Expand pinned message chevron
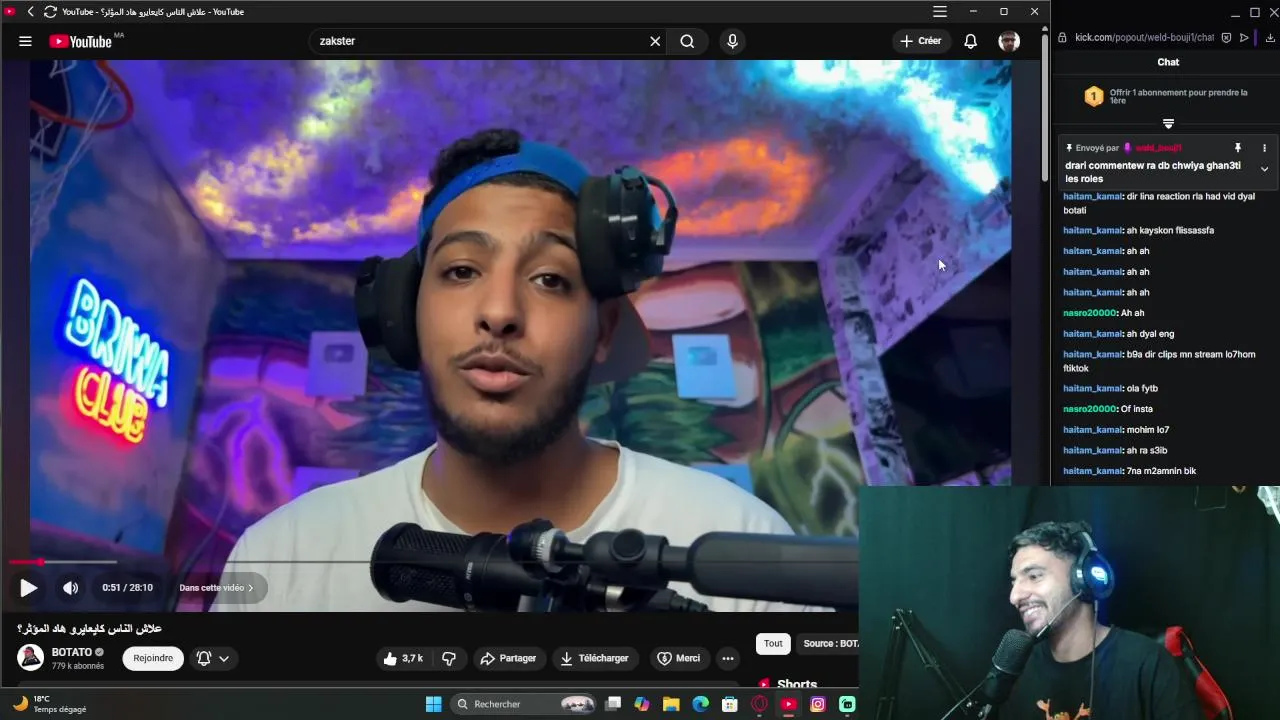Screen dimensions: 1280x720 1264,170
